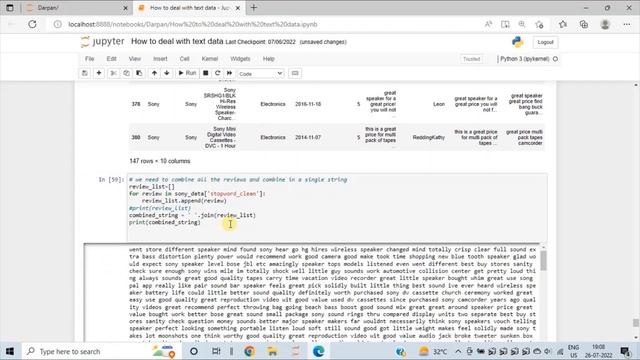The width and height of the screenshot is (640, 360).
Task: Close the 'How to deal with text data' tab
Action: click(238, 8)
